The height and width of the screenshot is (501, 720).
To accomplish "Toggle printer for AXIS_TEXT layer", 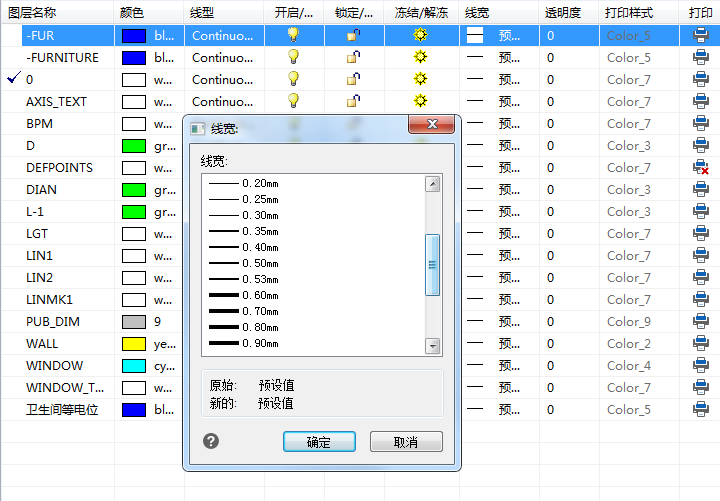I will coord(700,101).
